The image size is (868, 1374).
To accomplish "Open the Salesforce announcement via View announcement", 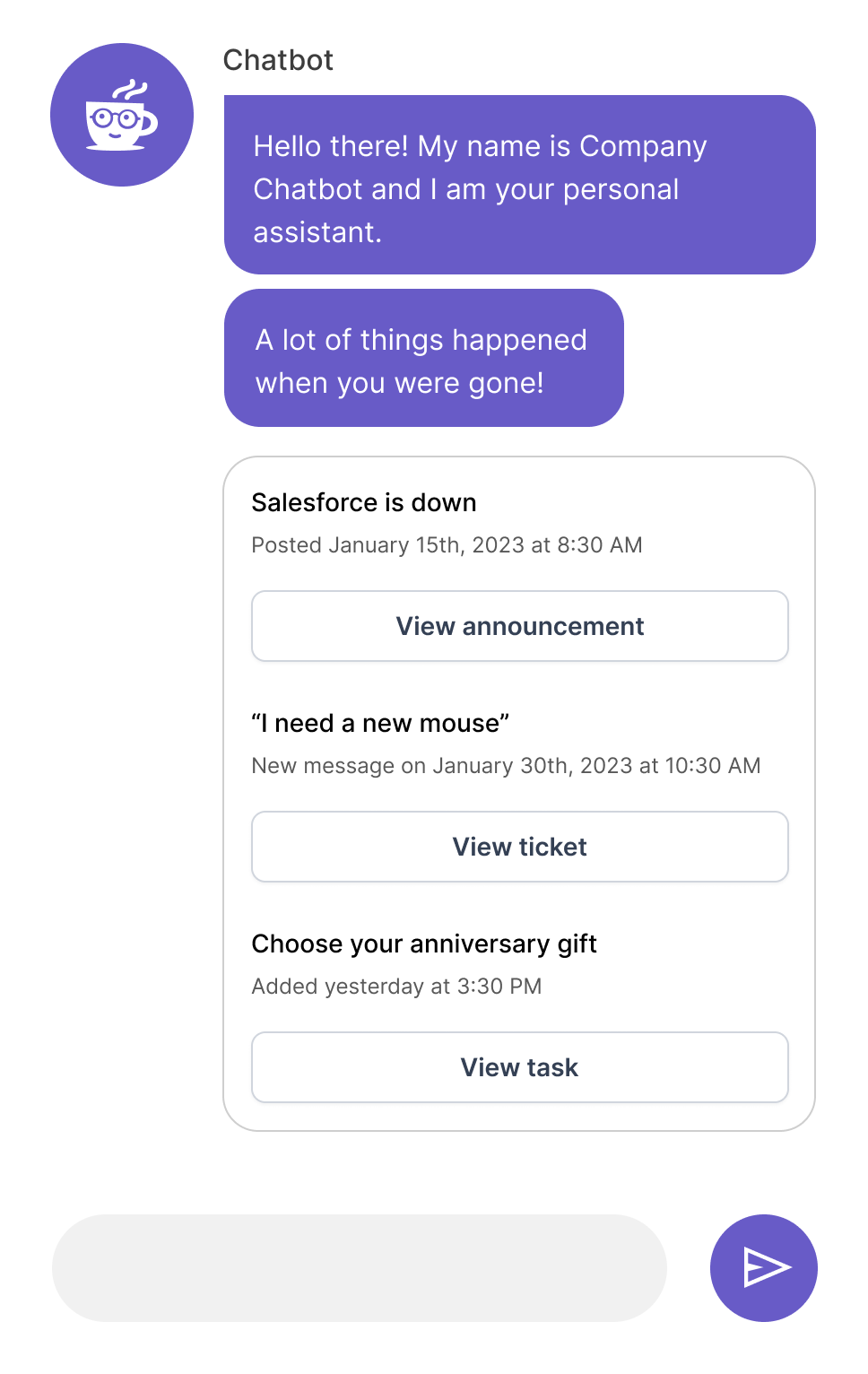I will (x=520, y=626).
